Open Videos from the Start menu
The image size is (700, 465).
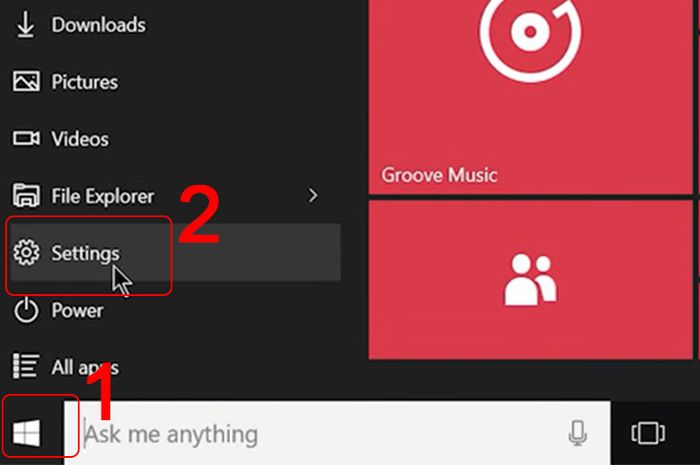[x=174, y=139]
